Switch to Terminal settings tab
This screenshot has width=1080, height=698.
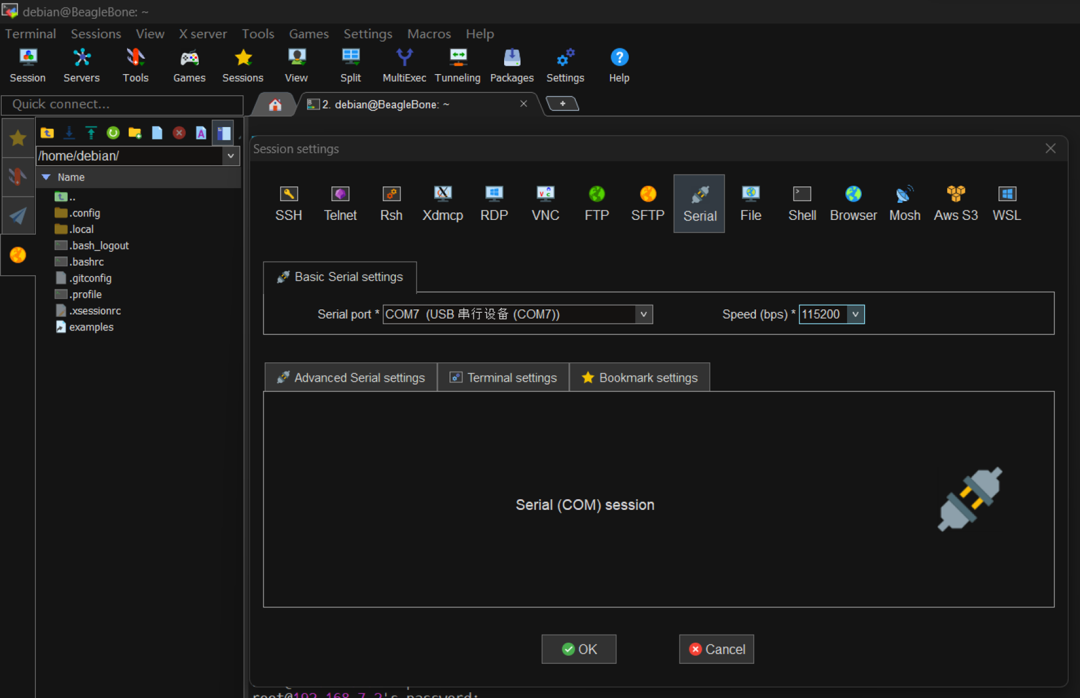point(503,378)
